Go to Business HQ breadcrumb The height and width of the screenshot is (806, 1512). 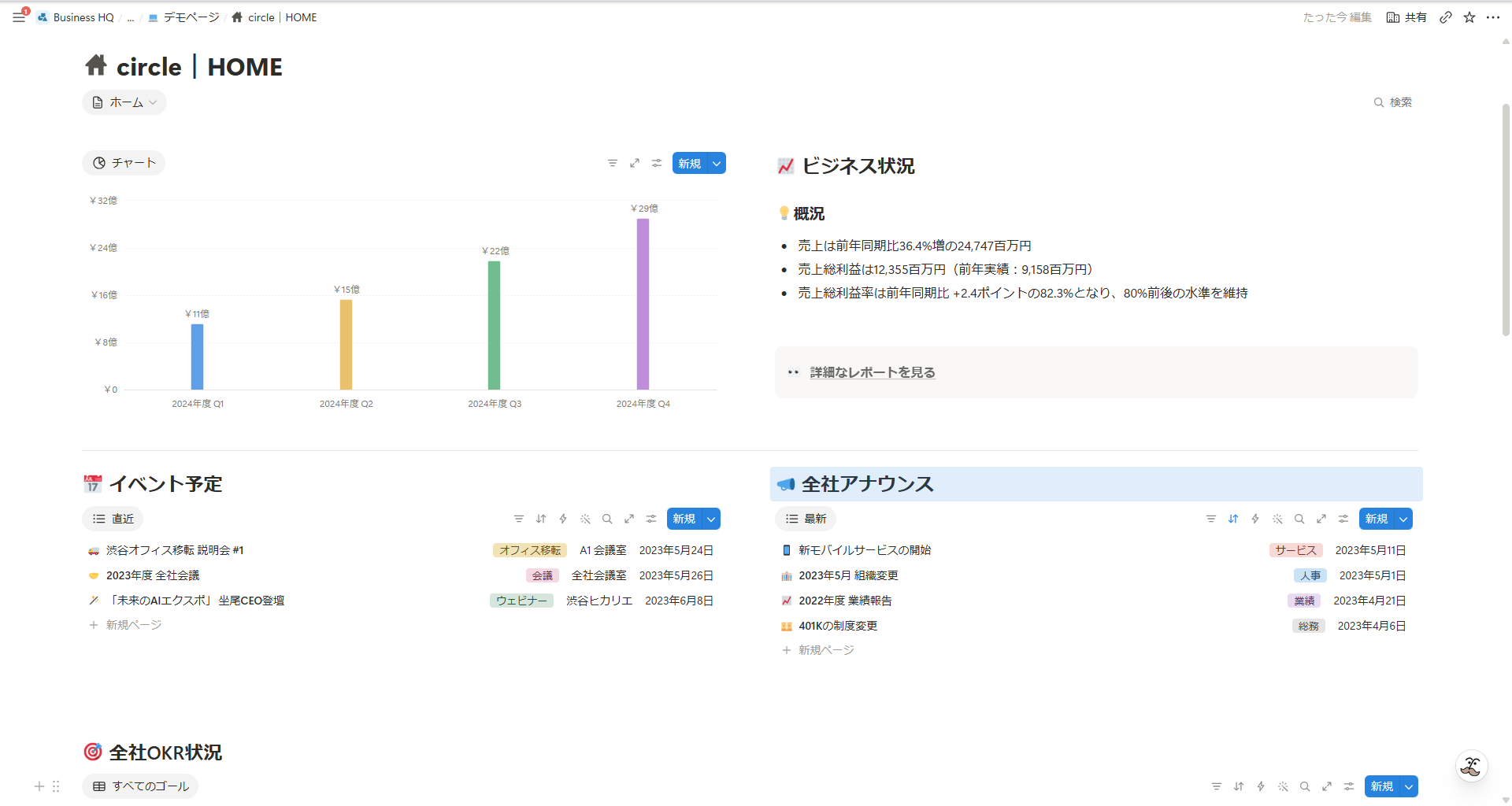pyautogui.click(x=76, y=17)
